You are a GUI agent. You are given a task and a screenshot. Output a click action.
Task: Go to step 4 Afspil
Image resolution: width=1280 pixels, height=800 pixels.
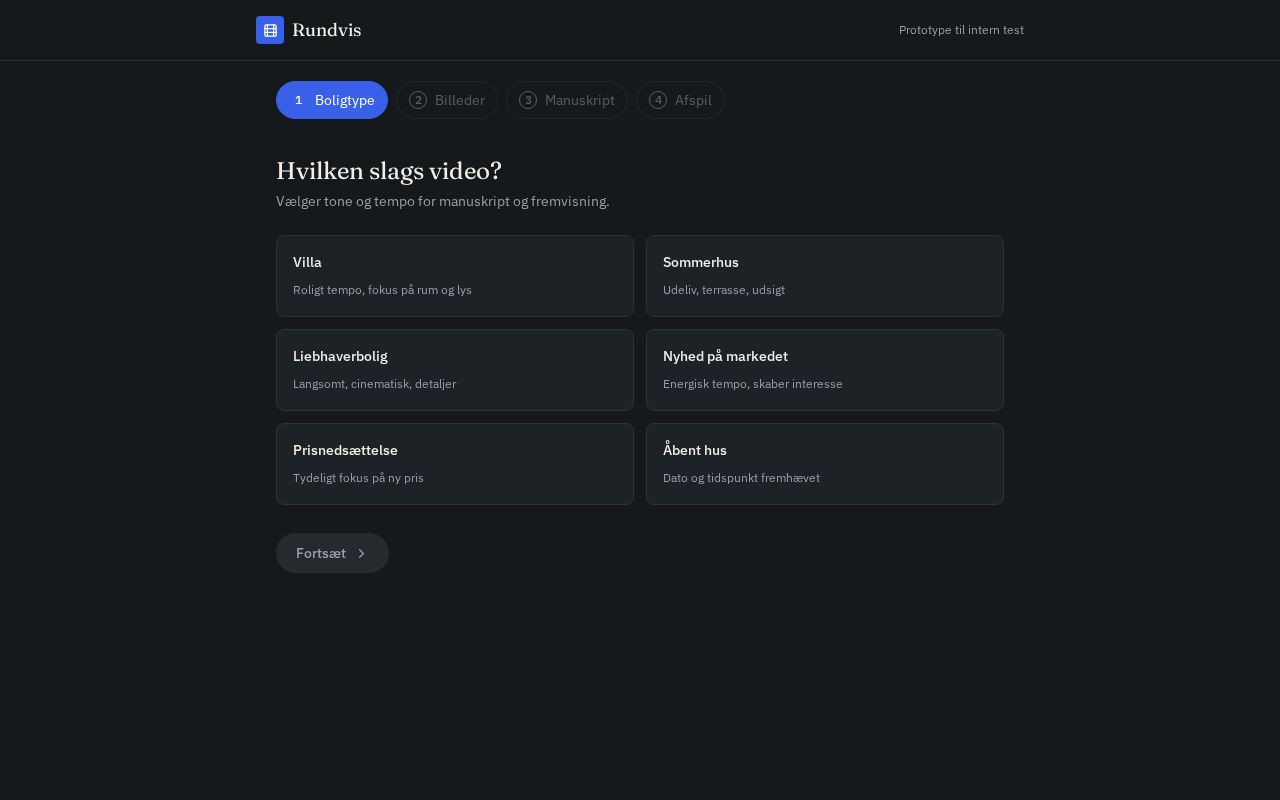tap(680, 100)
